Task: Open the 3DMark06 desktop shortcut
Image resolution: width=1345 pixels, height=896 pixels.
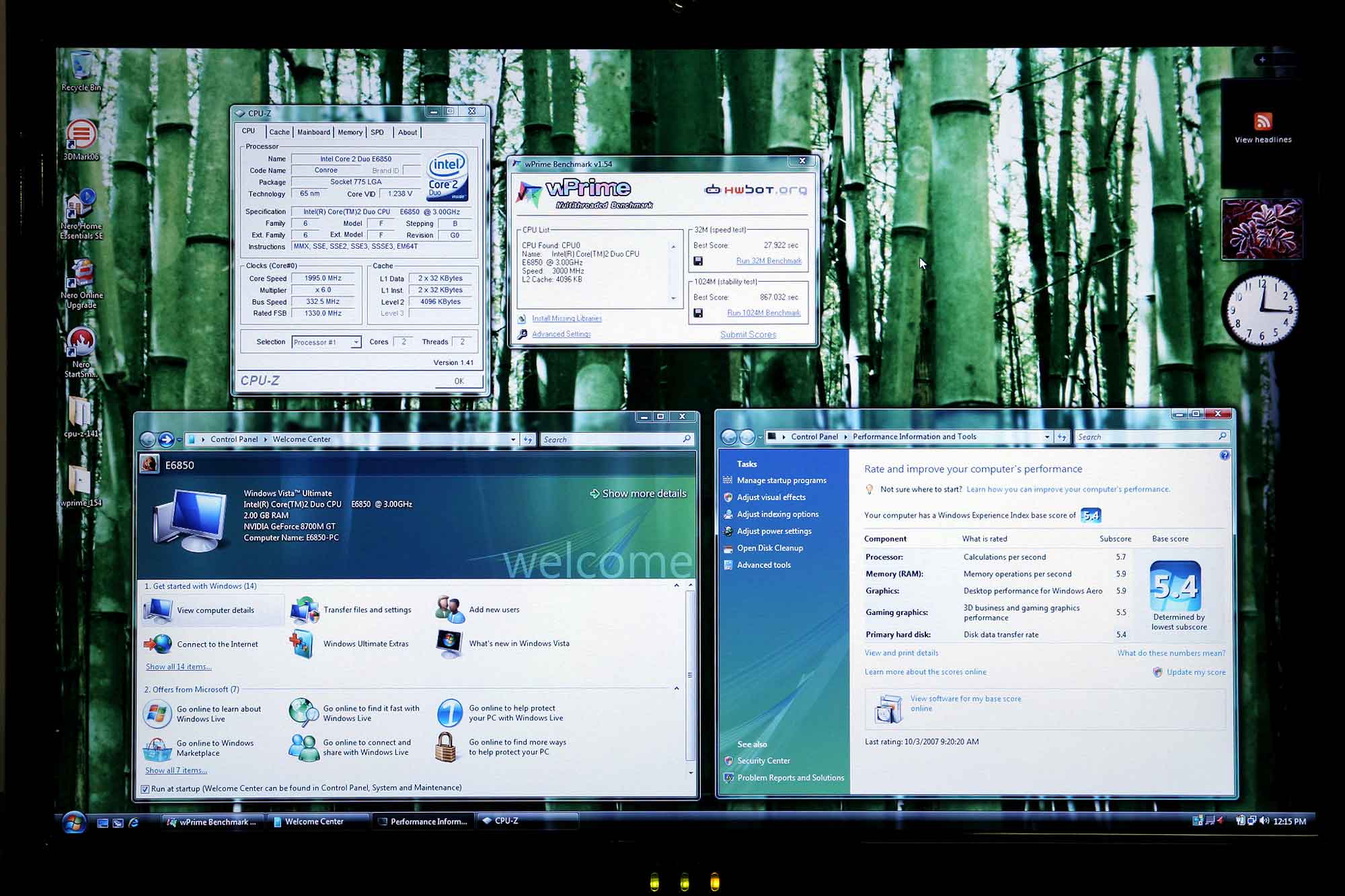Action: (x=81, y=133)
